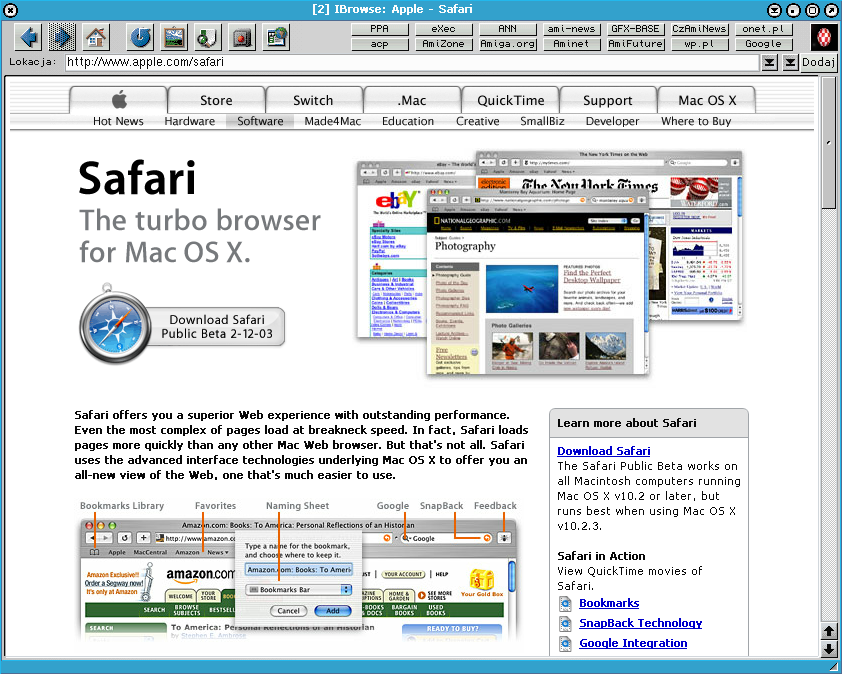Select Hot News in the subnavigation
842x674 pixels.
tap(118, 121)
